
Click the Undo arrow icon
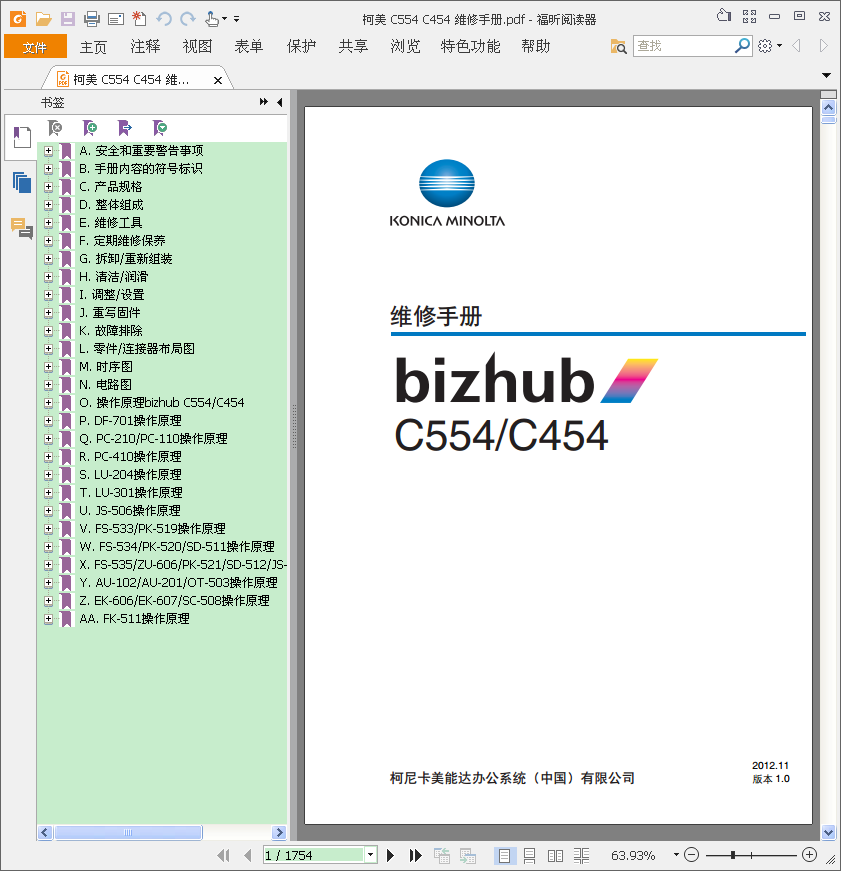coord(163,19)
